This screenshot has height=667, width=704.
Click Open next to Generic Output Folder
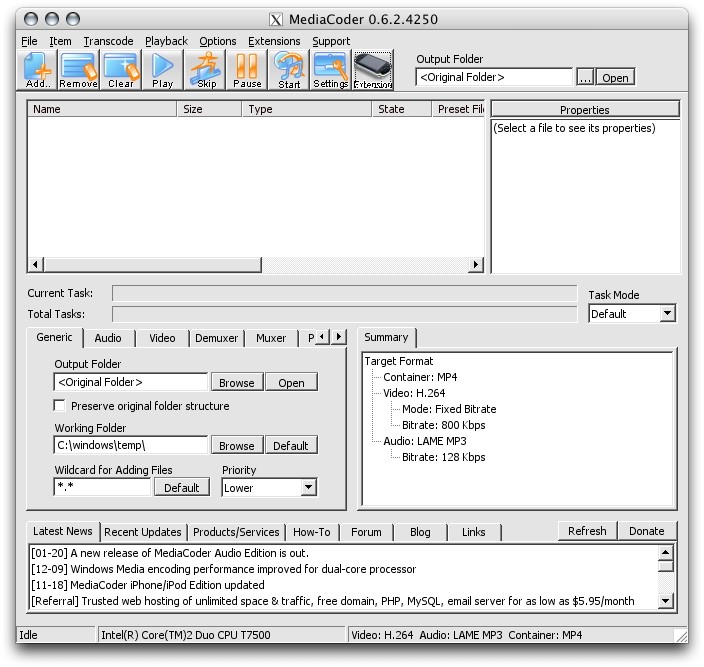[291, 382]
